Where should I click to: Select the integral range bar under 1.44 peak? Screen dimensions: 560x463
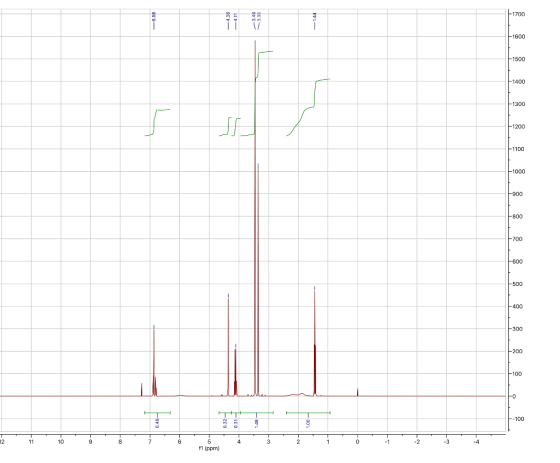[x=308, y=413]
